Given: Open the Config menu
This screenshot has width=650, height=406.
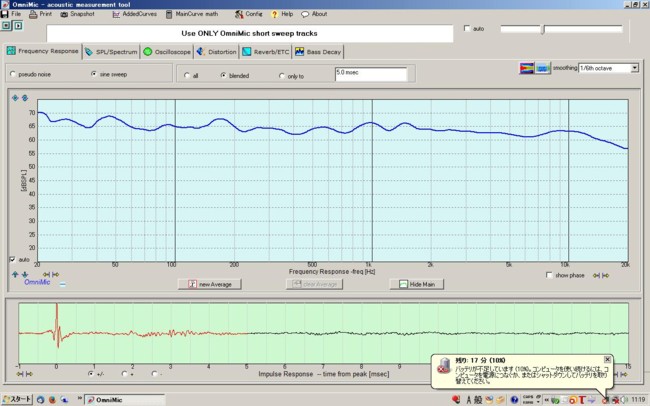Looking at the screenshot, I should coord(249,14).
